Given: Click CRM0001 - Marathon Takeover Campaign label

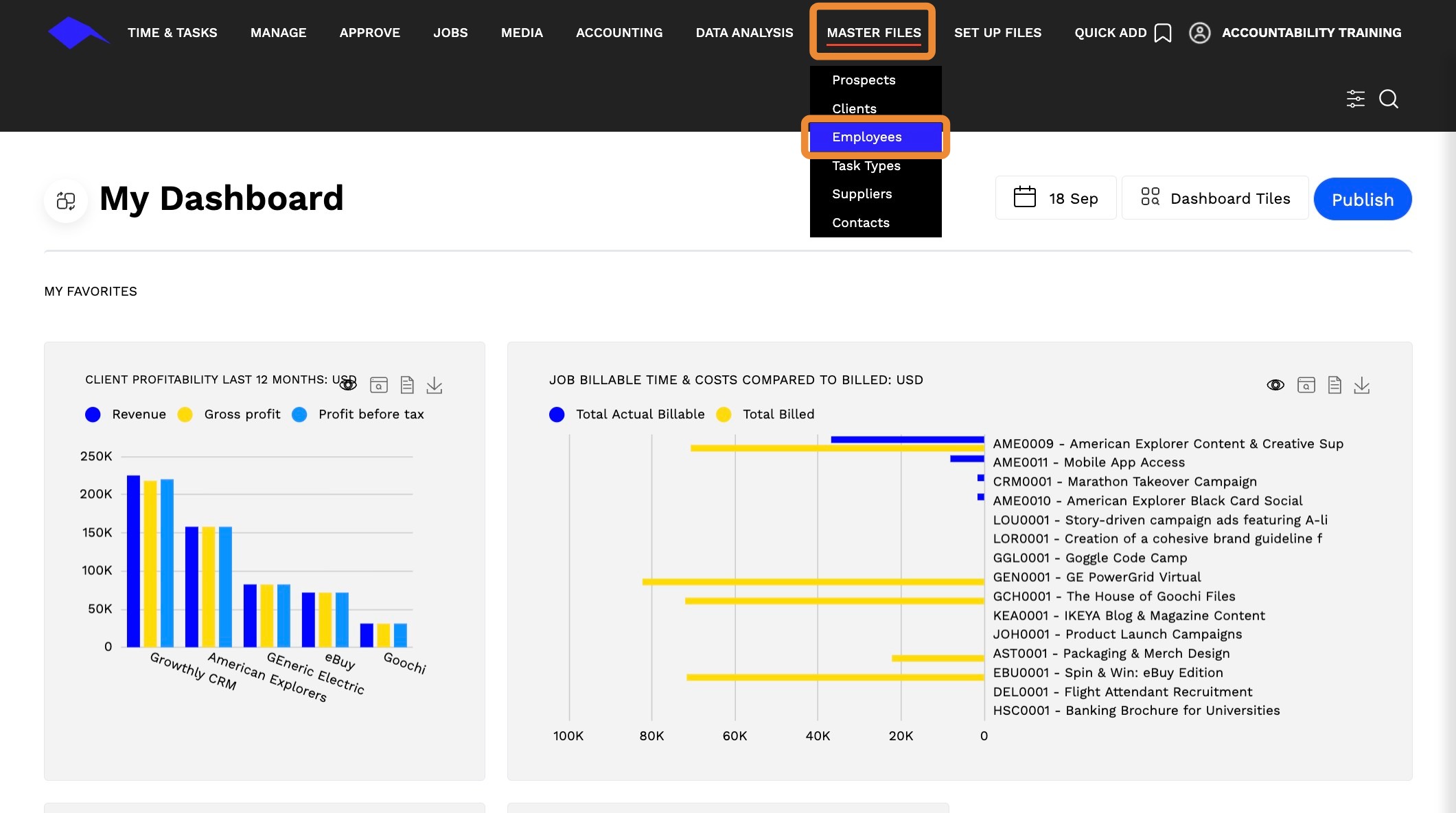Looking at the screenshot, I should (x=1125, y=482).
